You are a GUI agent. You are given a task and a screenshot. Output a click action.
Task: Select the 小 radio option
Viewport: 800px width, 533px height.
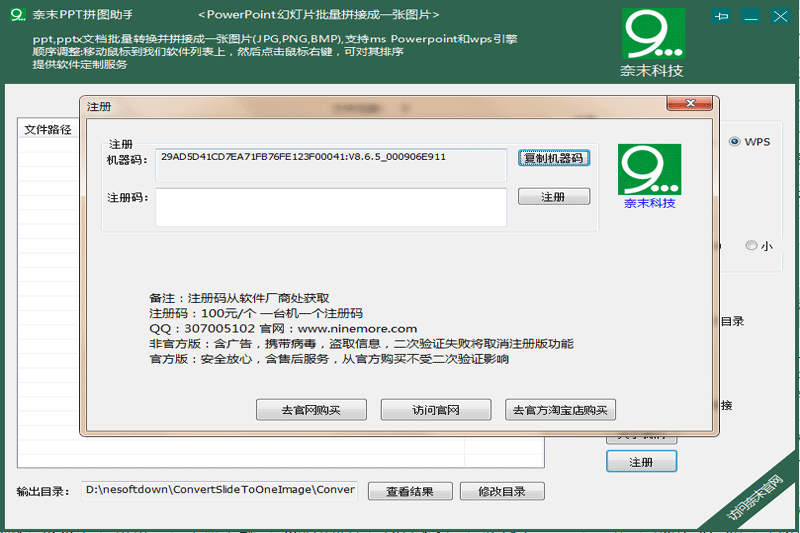coord(751,246)
